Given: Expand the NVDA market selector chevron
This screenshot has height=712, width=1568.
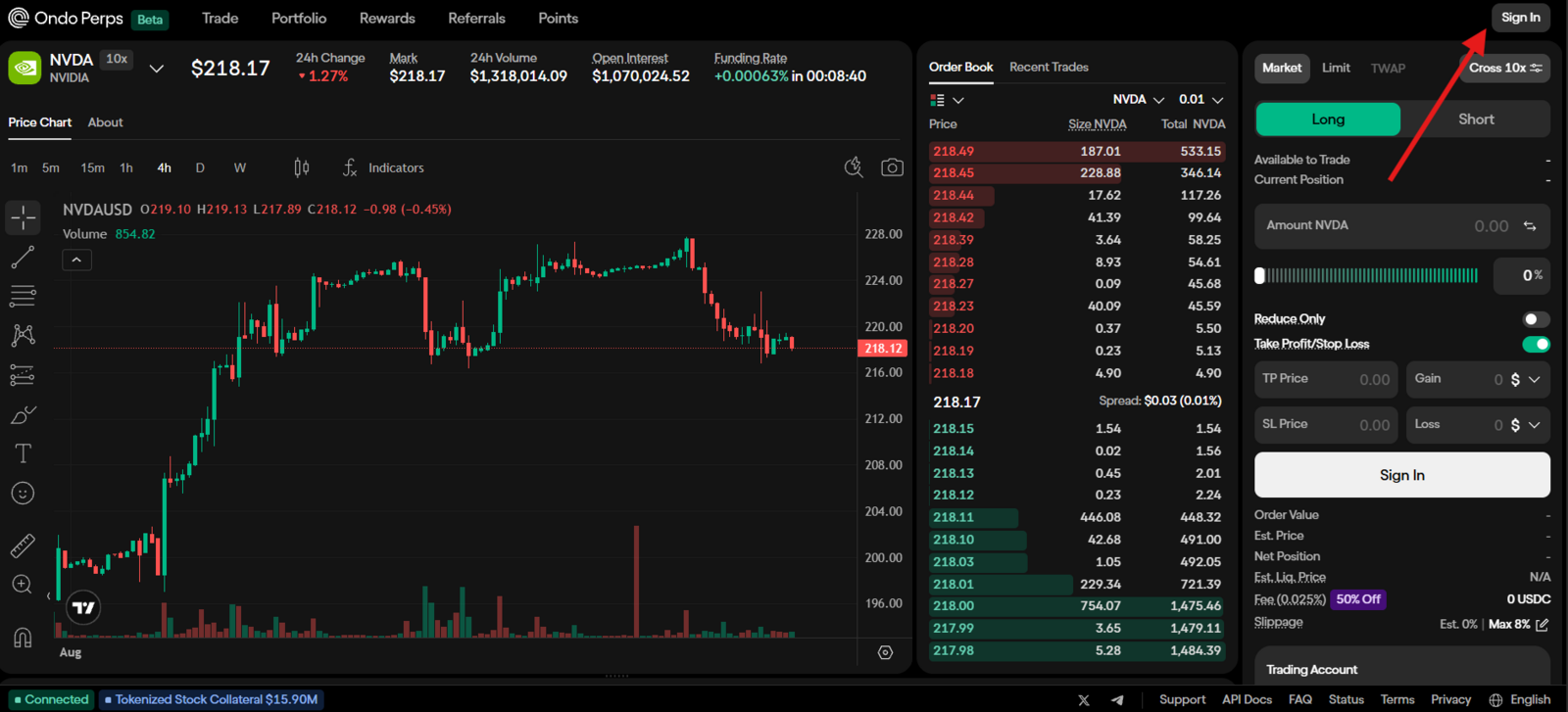Looking at the screenshot, I should point(156,69).
